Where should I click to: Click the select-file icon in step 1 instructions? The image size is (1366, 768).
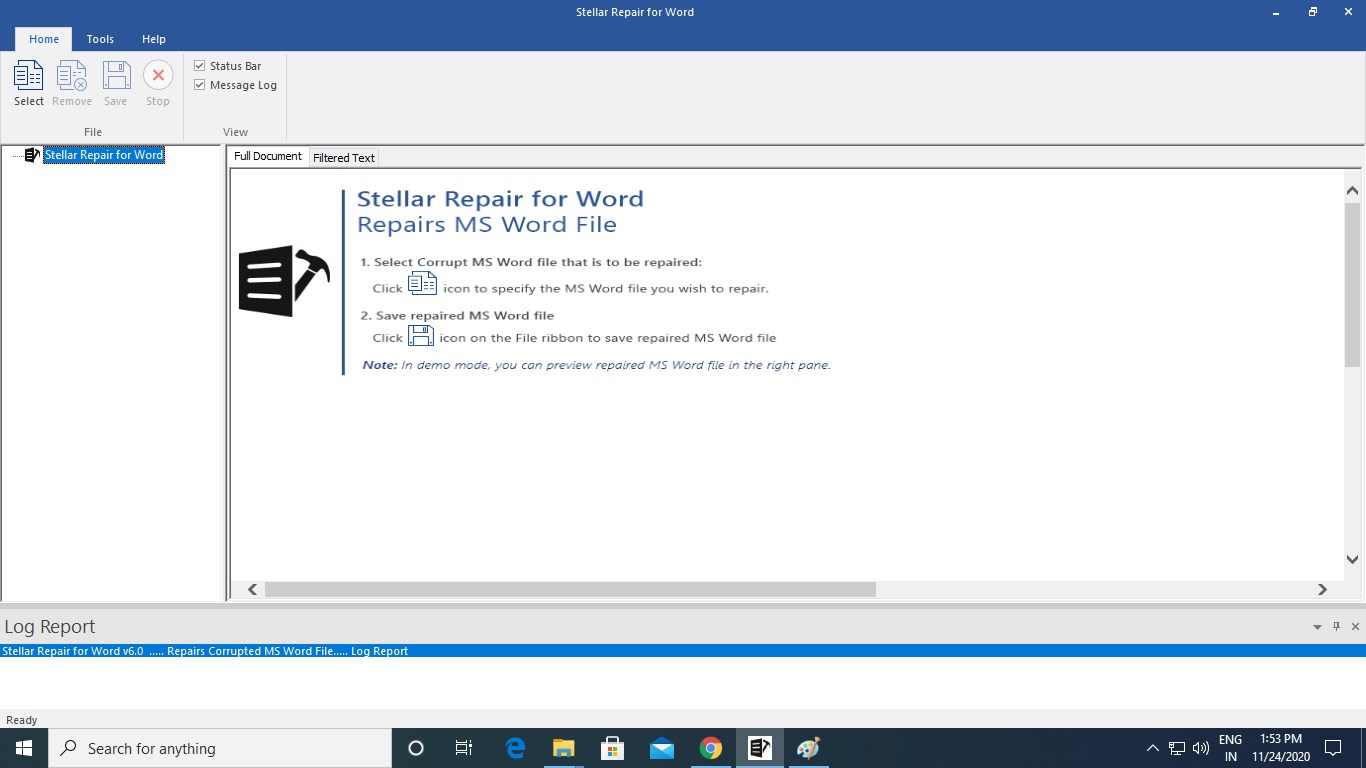point(422,284)
